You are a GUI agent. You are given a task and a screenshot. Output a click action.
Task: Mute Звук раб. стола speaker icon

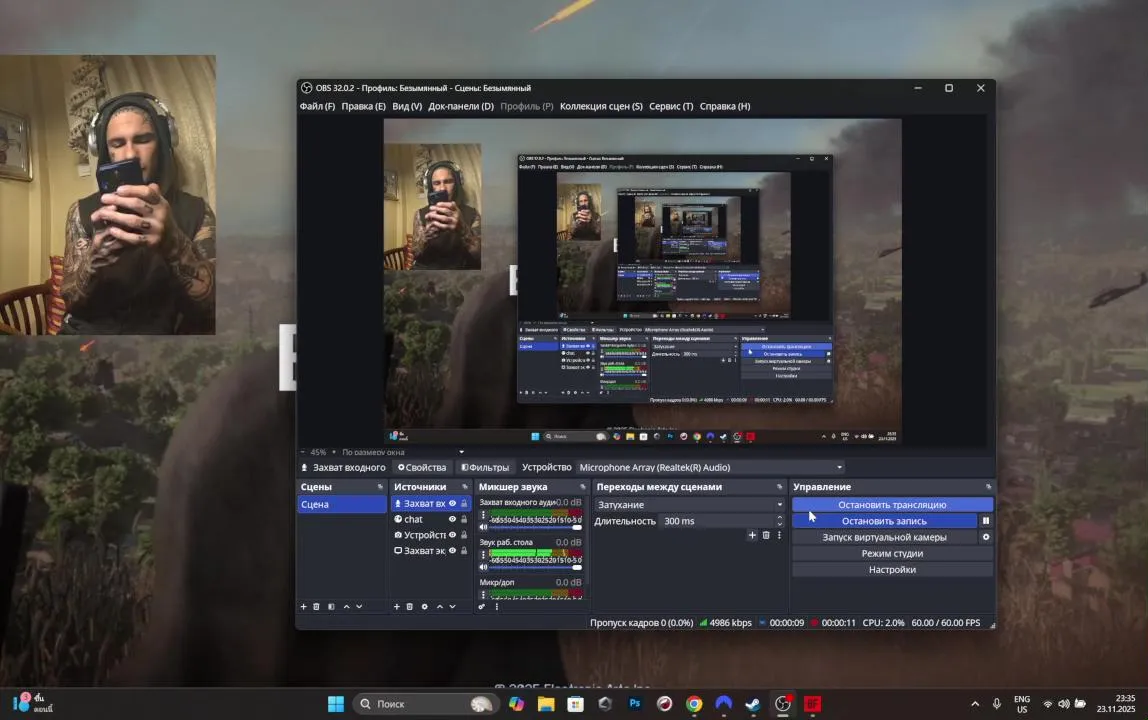pos(483,567)
